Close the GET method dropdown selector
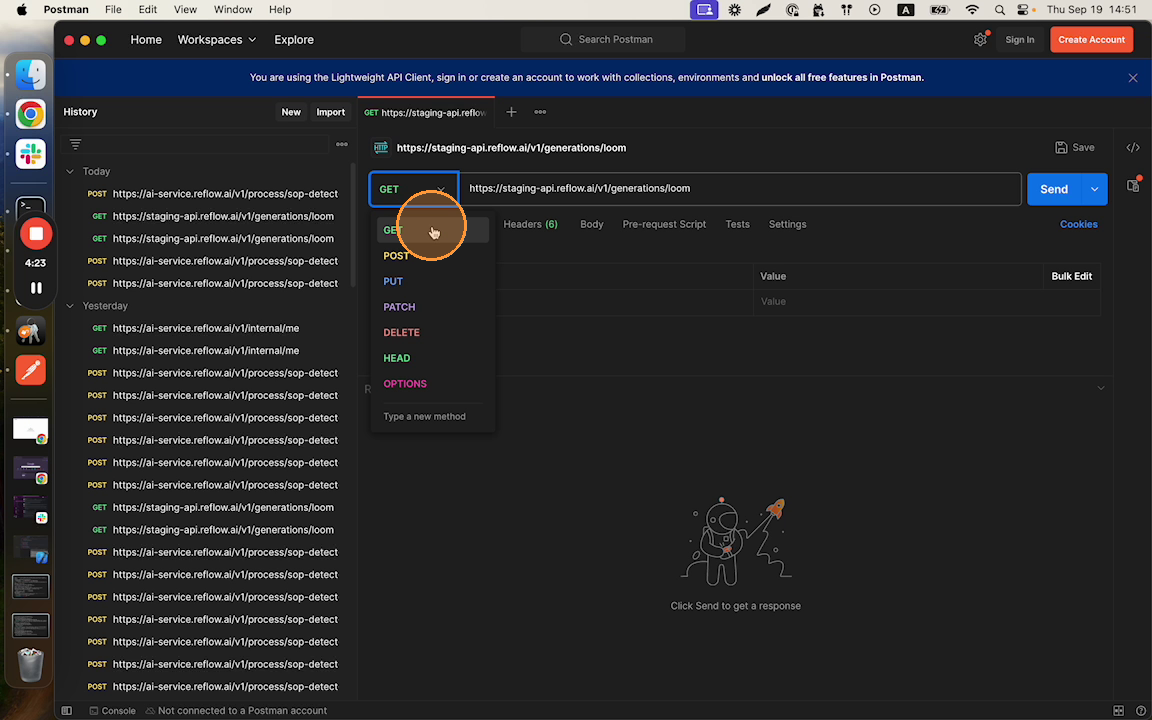The height and width of the screenshot is (720, 1152). click(414, 190)
